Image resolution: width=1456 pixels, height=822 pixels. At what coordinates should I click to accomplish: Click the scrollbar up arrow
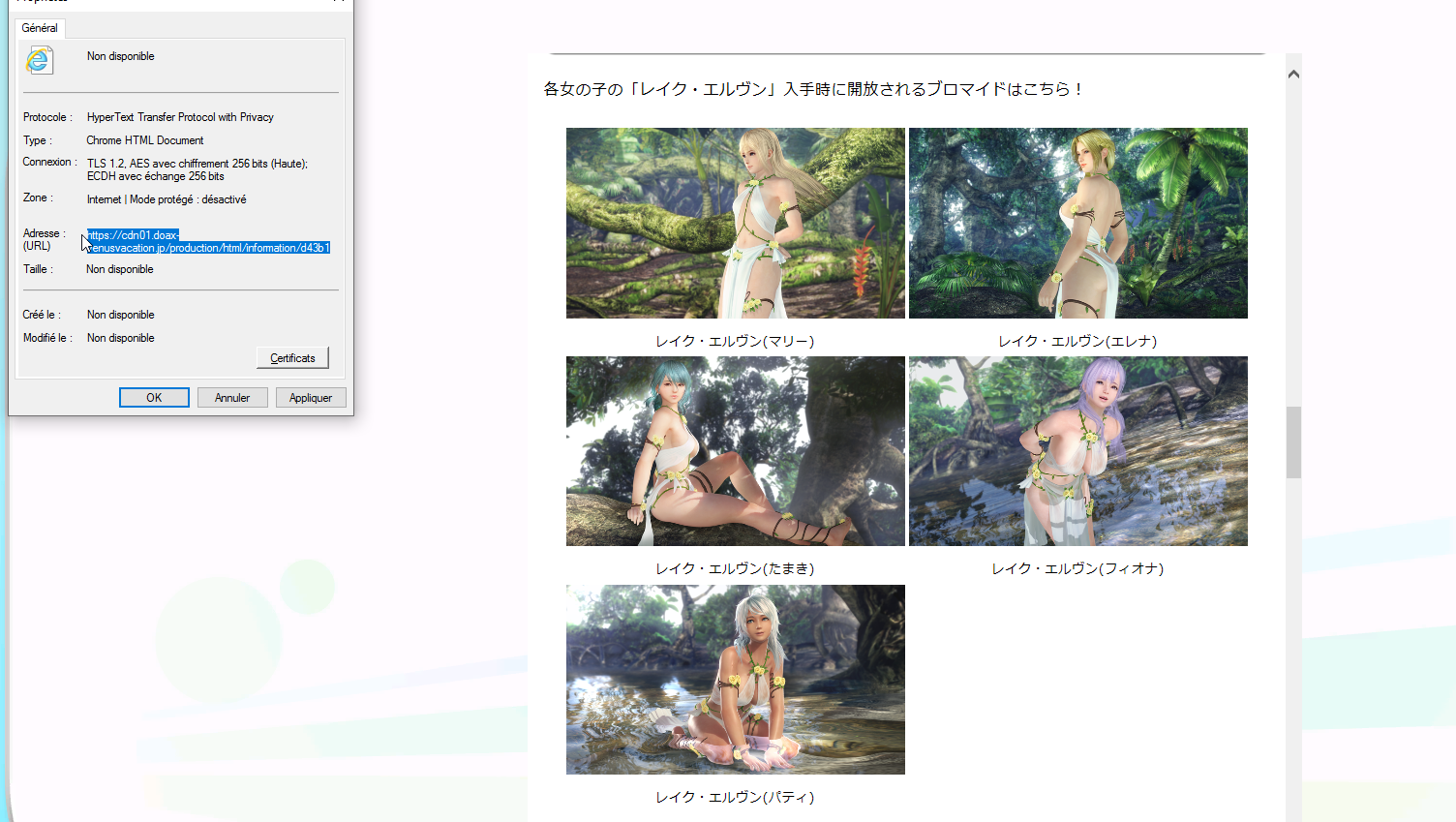click(x=1293, y=74)
